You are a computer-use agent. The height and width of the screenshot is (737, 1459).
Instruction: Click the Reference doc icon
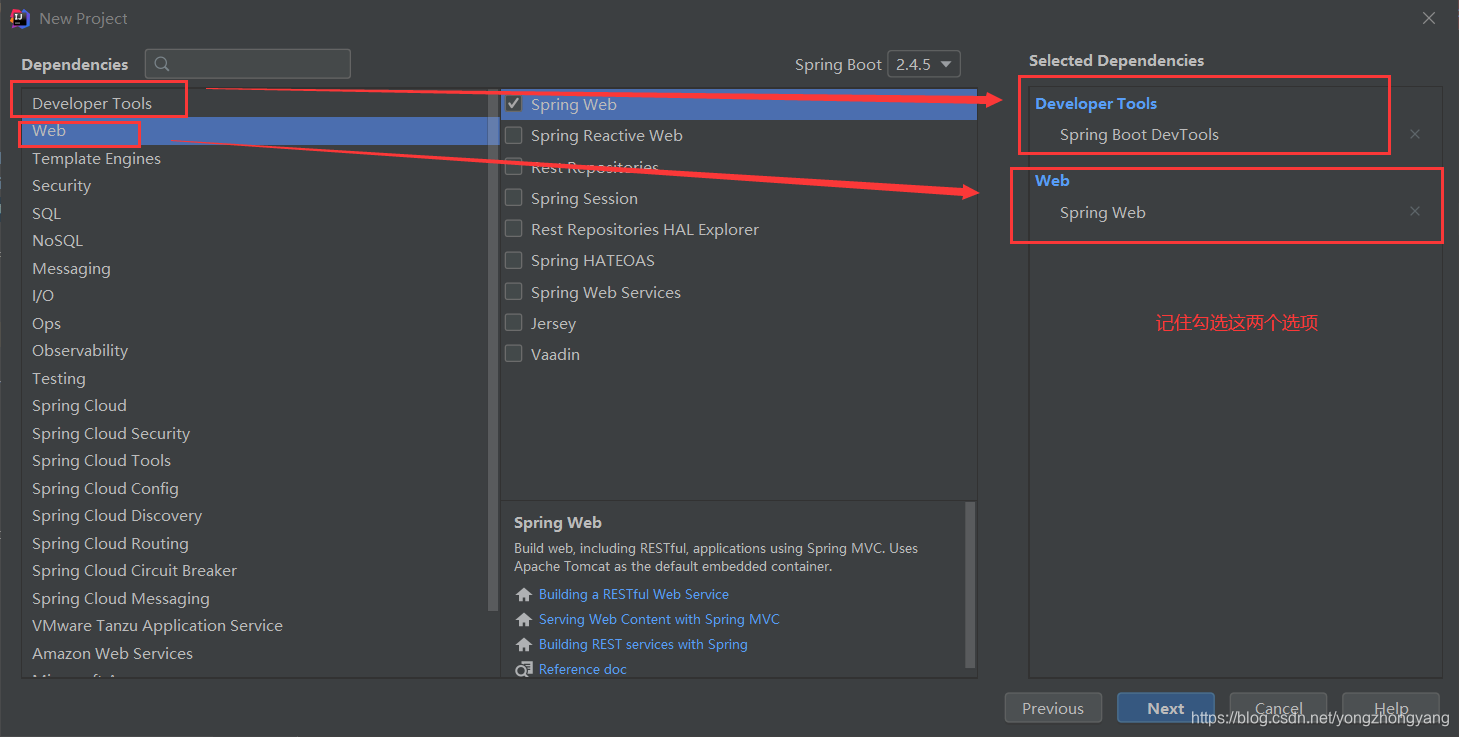[524, 670]
